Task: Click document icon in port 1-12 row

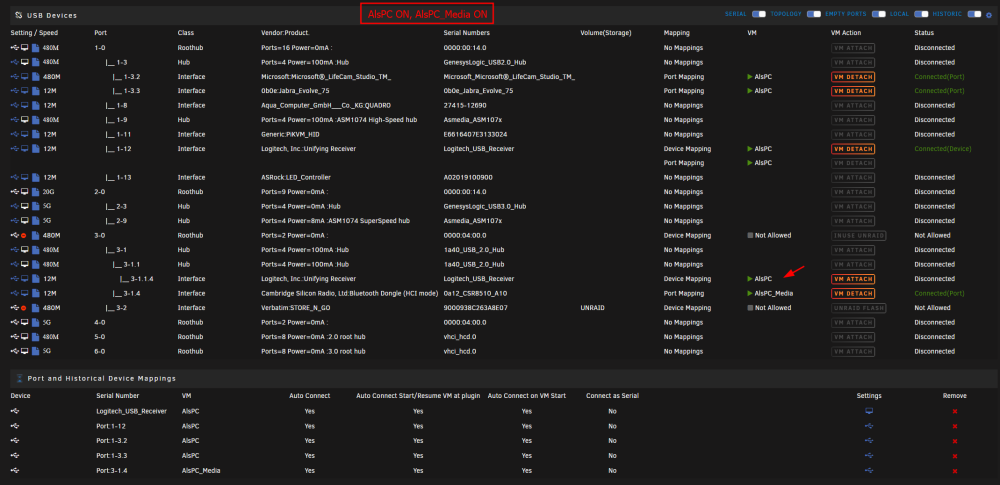Action: [x=36, y=149]
